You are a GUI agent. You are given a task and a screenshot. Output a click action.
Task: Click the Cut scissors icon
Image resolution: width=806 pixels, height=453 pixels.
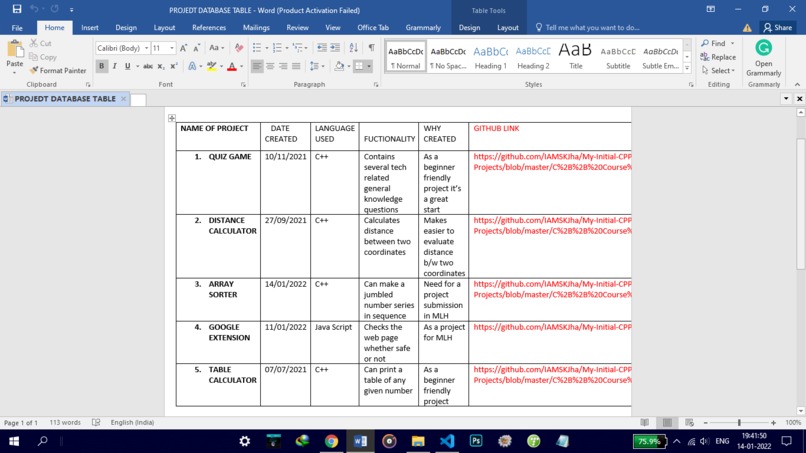34,43
